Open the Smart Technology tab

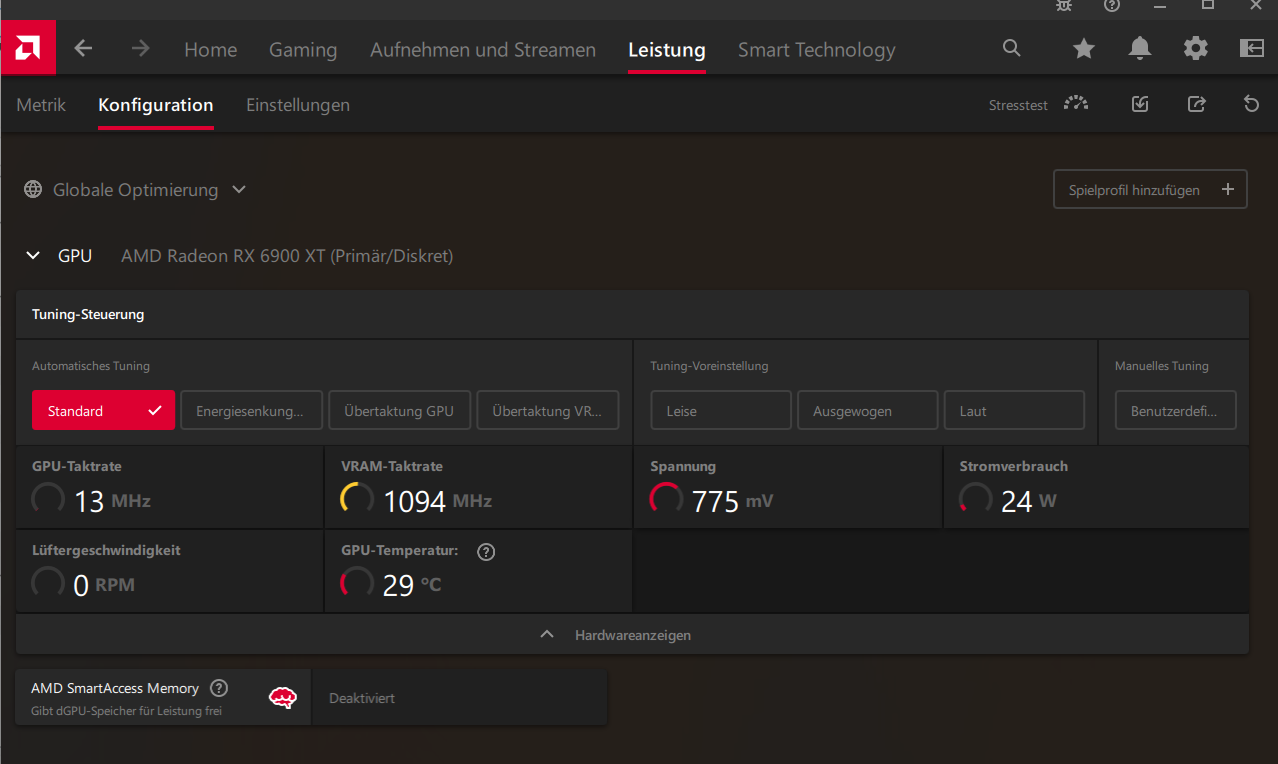pyautogui.click(x=817, y=49)
